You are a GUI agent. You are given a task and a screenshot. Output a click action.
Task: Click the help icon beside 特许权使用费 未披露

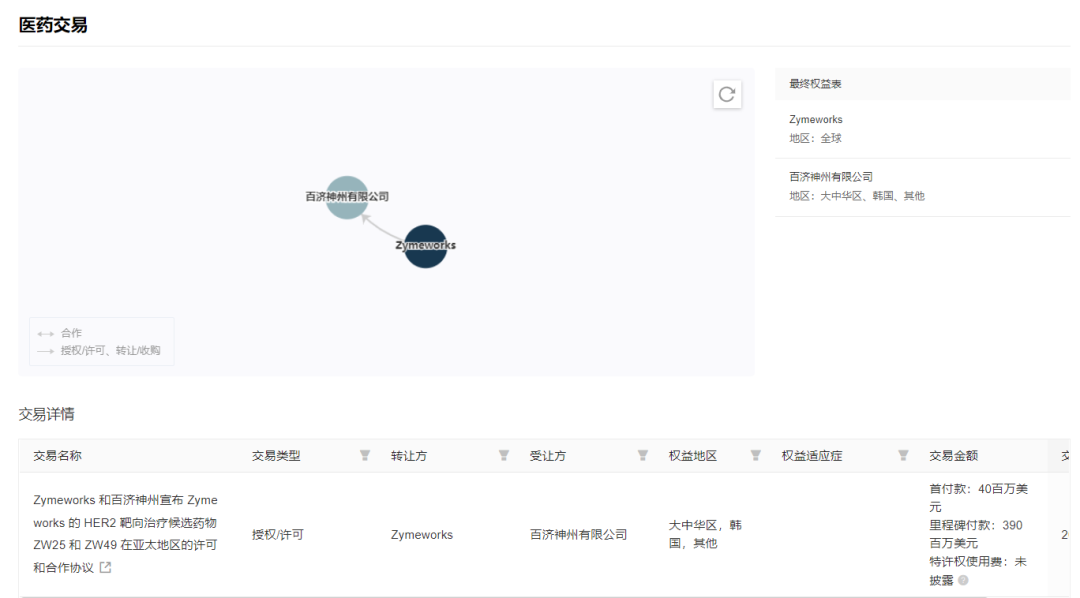coord(963,580)
